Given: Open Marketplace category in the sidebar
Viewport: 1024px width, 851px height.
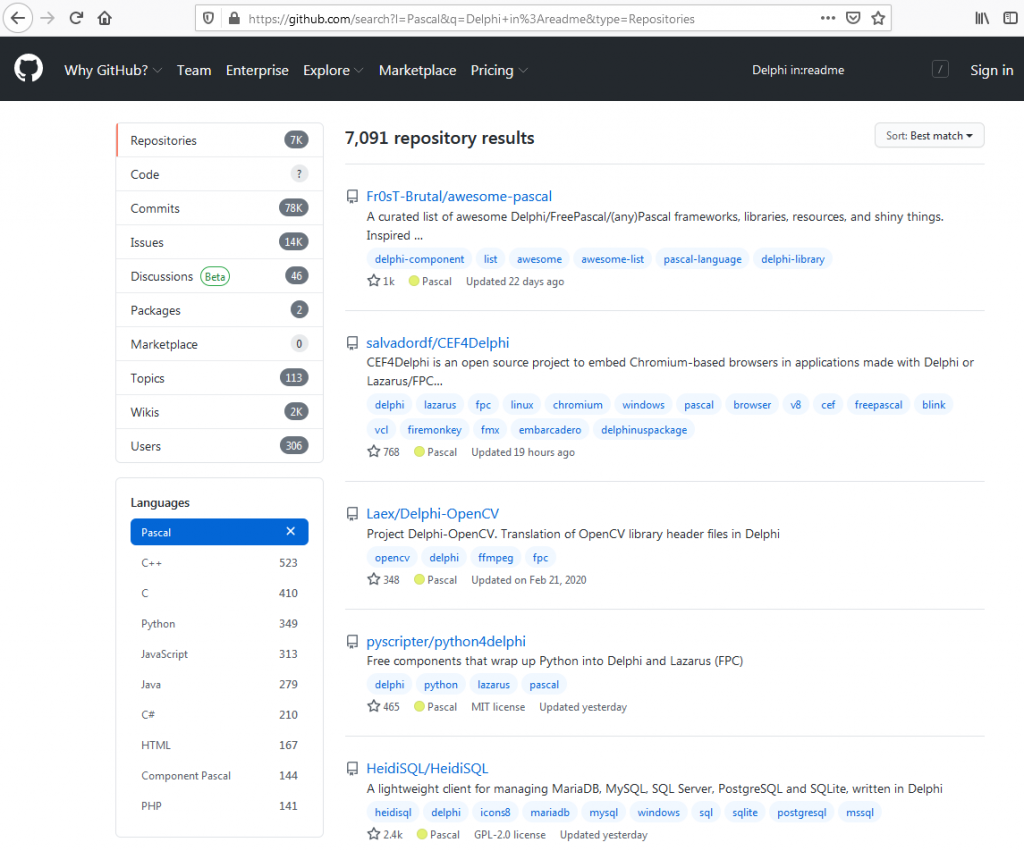Looking at the screenshot, I should click(x=219, y=344).
